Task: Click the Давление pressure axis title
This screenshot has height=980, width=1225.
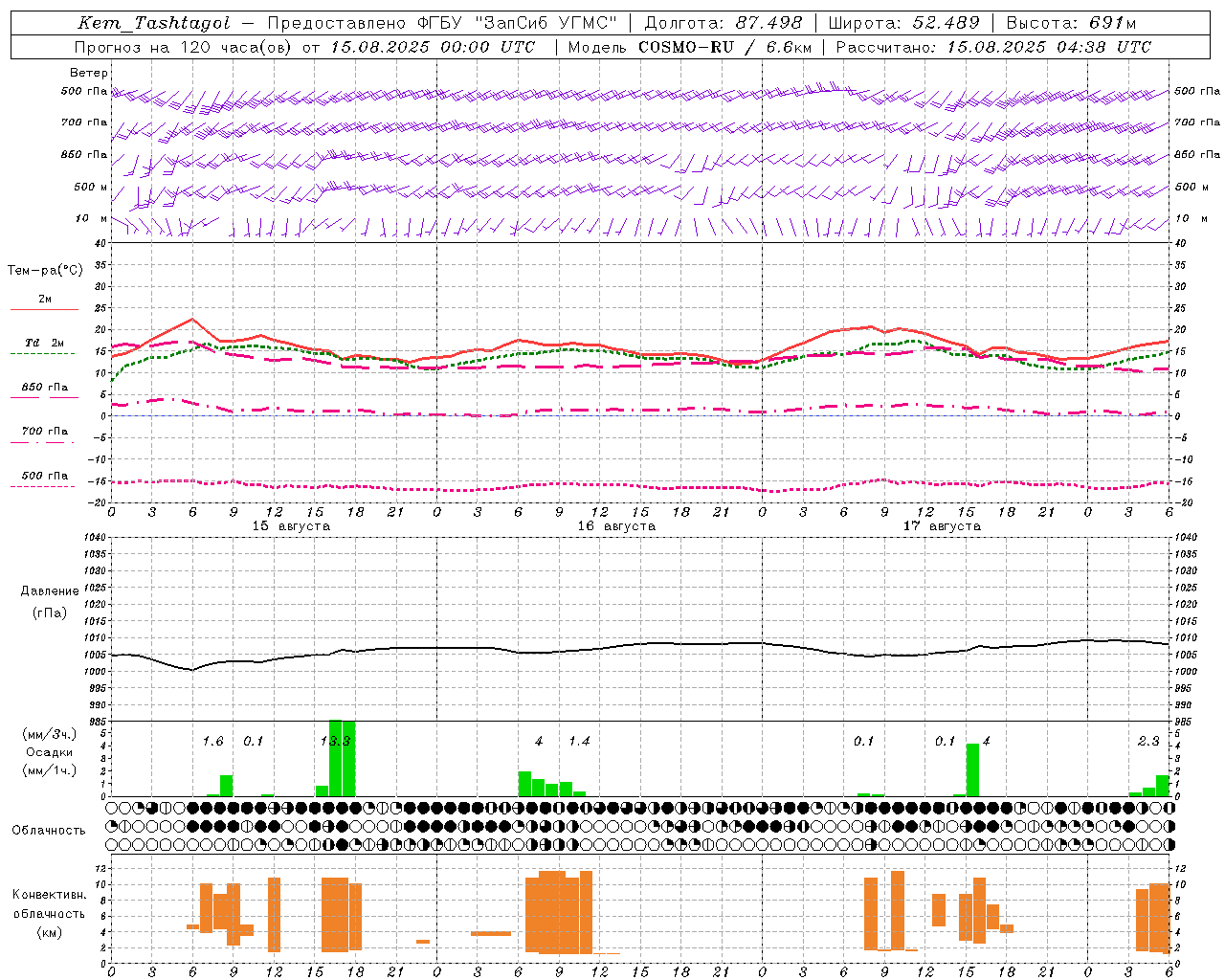Action: point(50,591)
